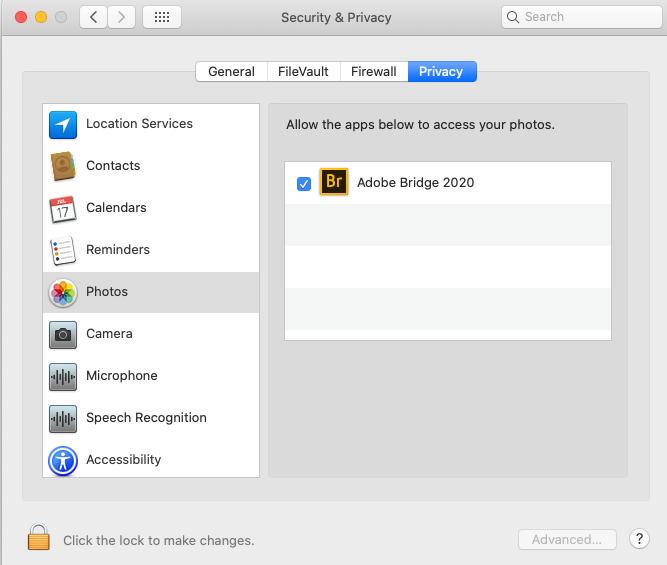
Task: Click the lock icon to make changes
Action: (x=39, y=537)
